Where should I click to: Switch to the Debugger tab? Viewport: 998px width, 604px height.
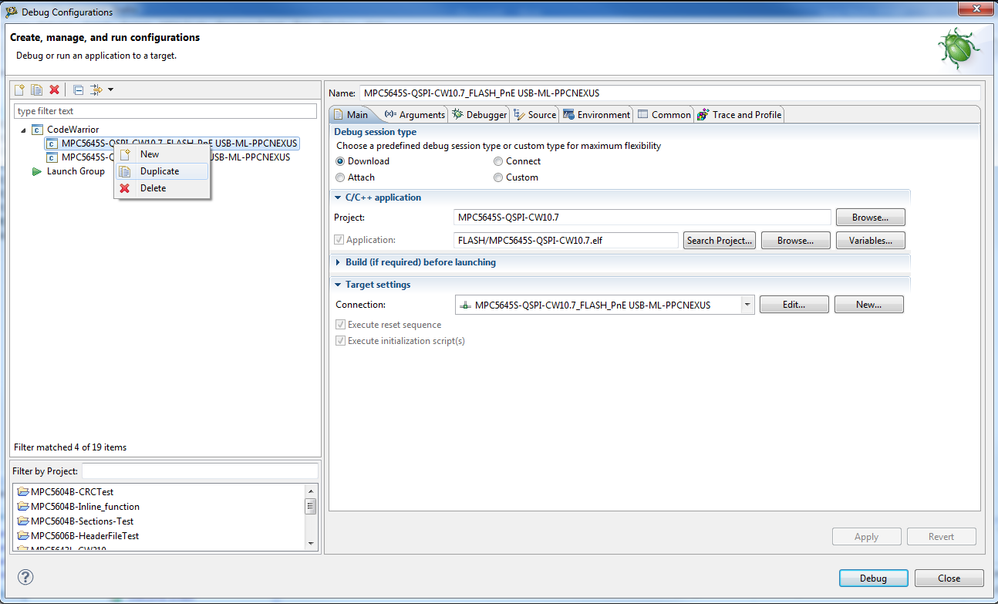click(479, 115)
